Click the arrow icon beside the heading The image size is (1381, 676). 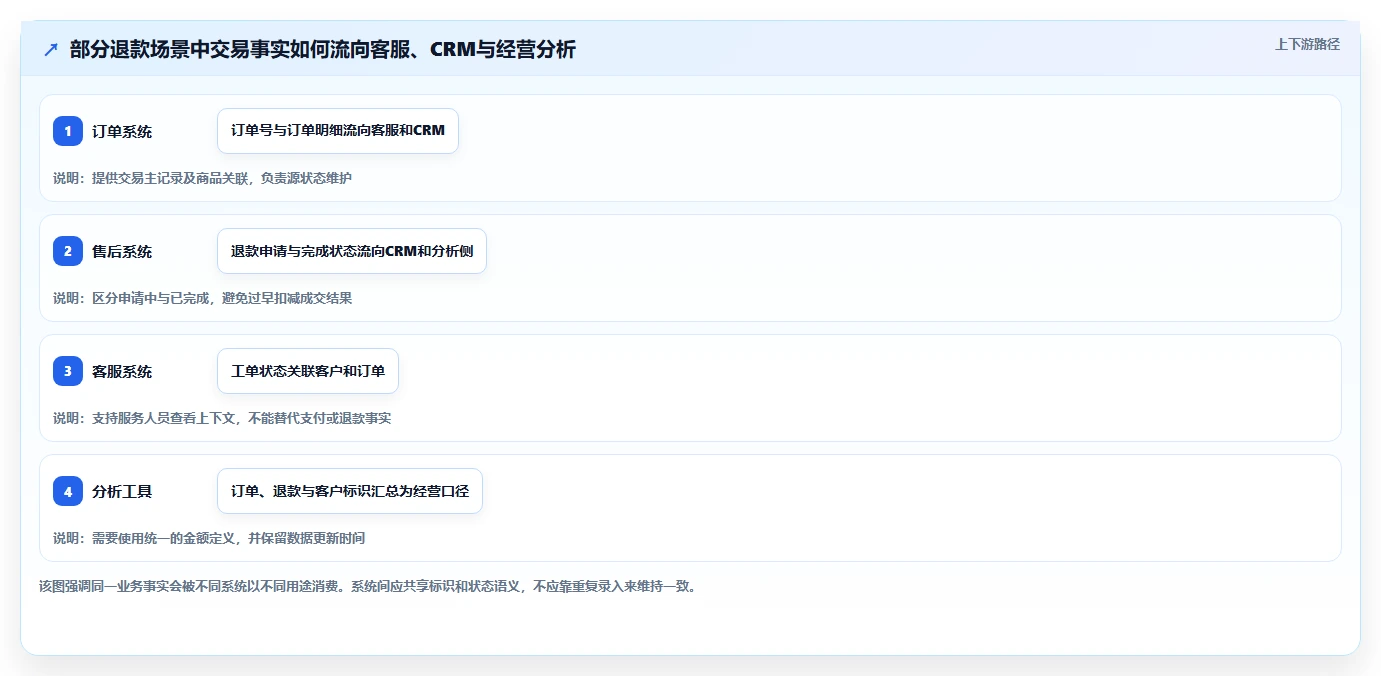click(x=51, y=50)
